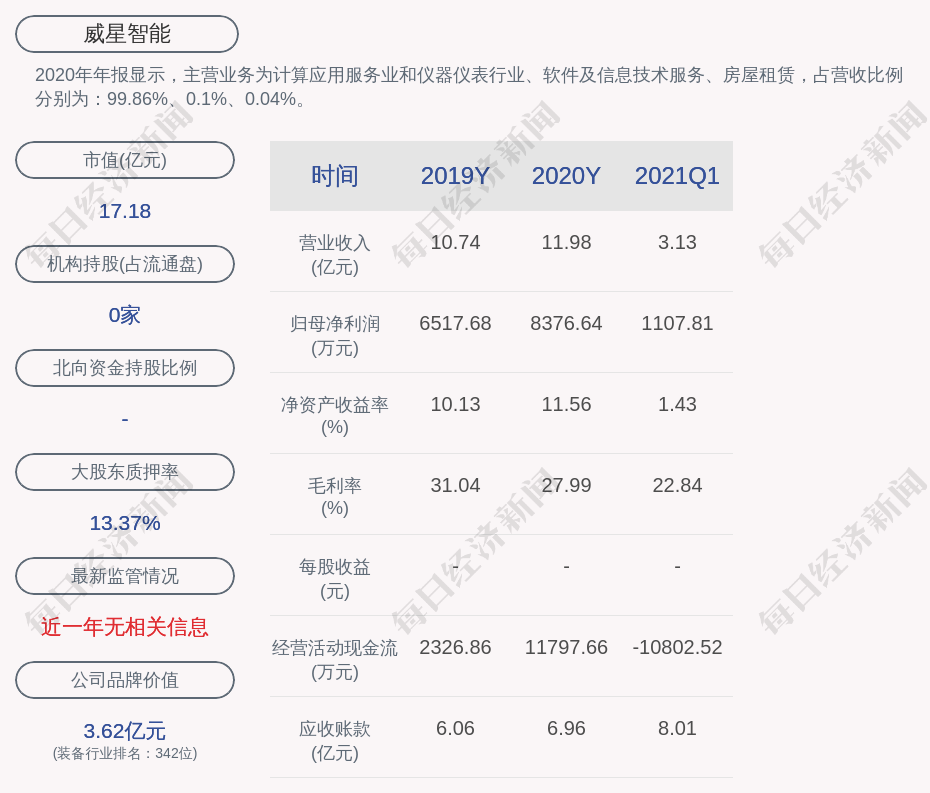
Task: Select the 市值(亿元) label
Action: [x=125, y=160]
